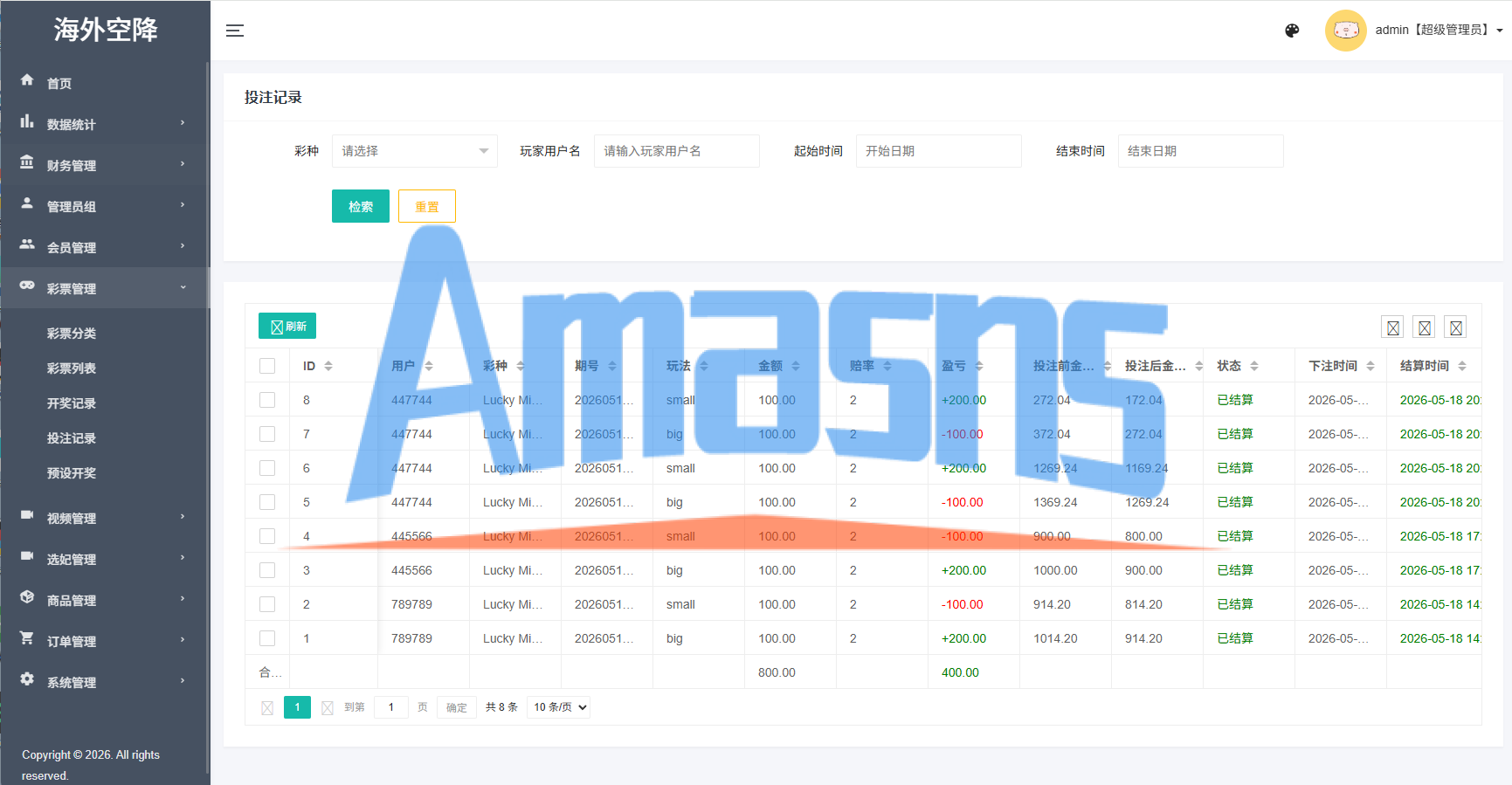Open the 开始日期 start date field
Viewport: 1512px width, 785px height.
coord(939,151)
